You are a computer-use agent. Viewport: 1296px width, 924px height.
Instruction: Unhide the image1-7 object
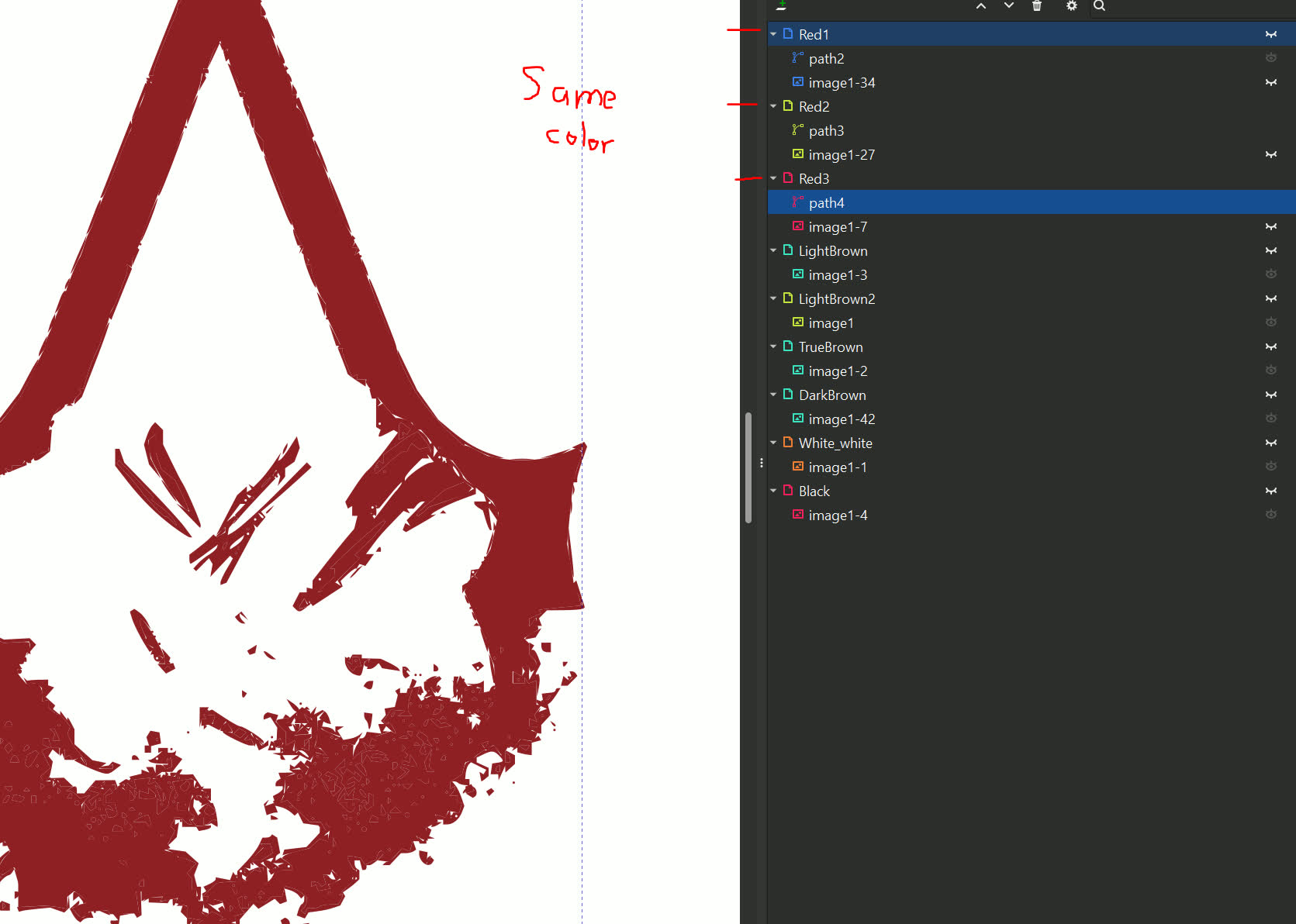coord(1271,226)
